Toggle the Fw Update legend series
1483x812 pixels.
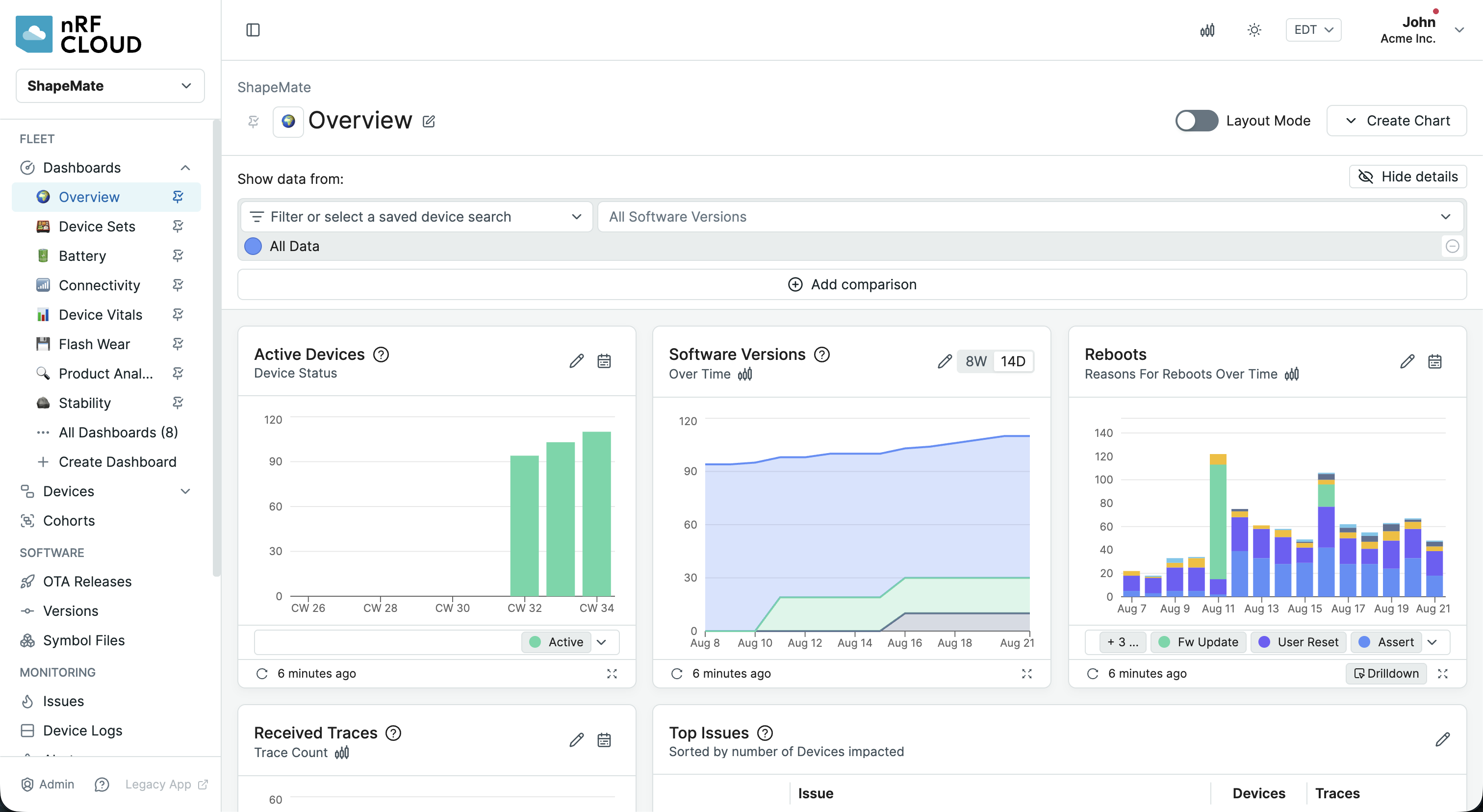click(x=1198, y=642)
